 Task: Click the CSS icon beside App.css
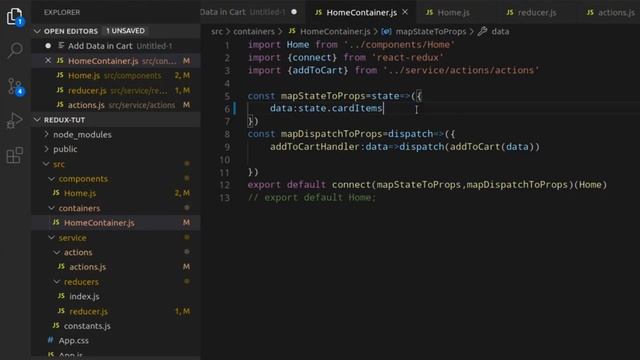51,340
